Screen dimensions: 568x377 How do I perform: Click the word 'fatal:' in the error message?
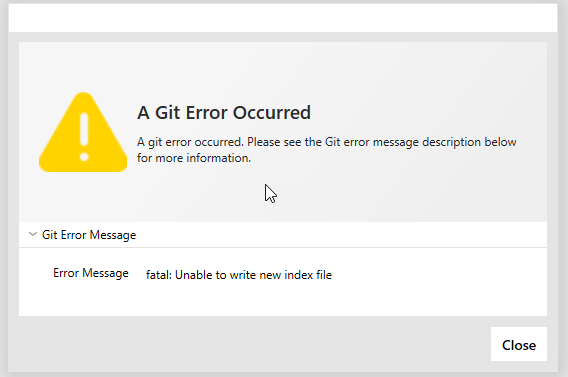[x=159, y=275]
